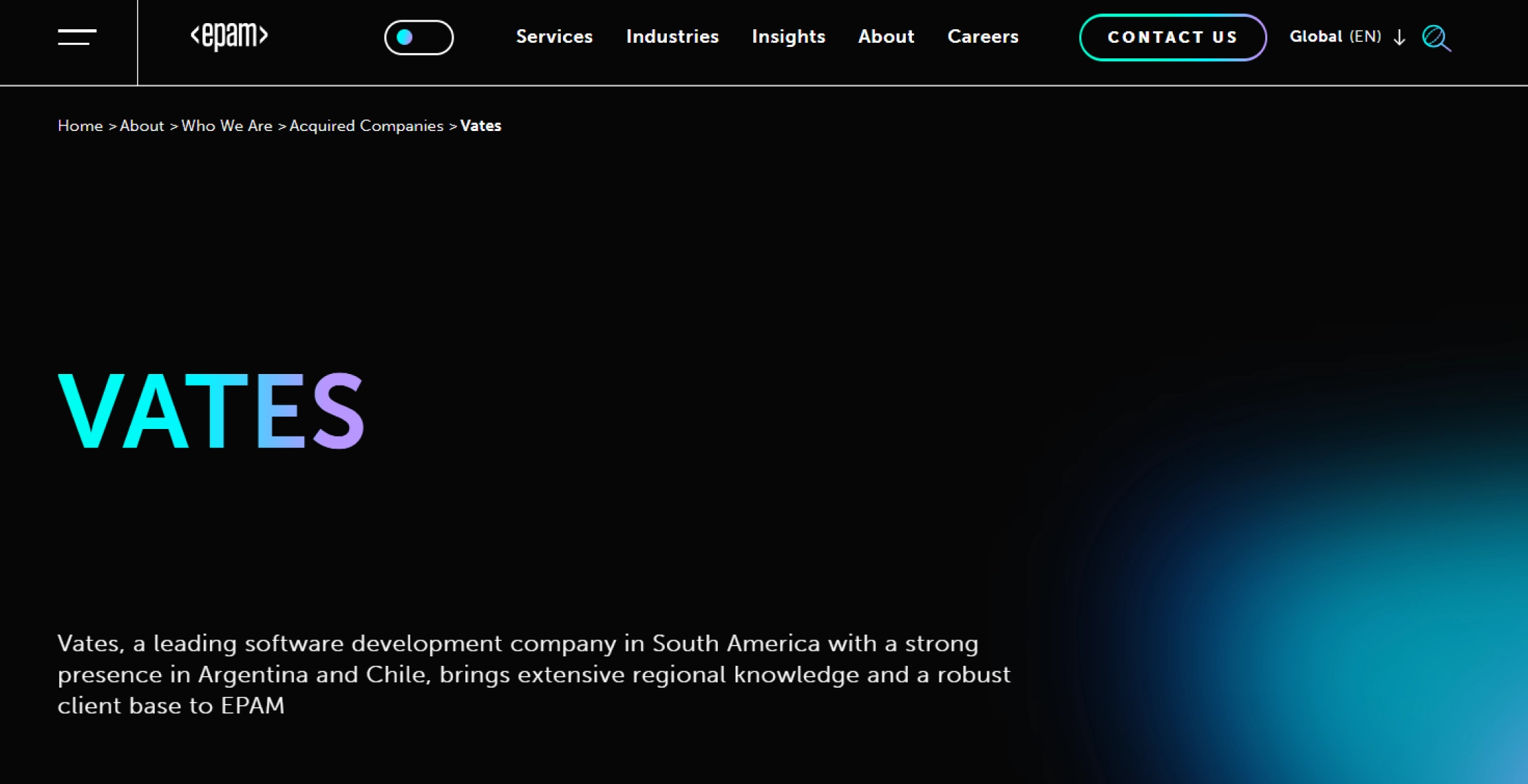
Task: Open the Services menu
Action: [554, 37]
